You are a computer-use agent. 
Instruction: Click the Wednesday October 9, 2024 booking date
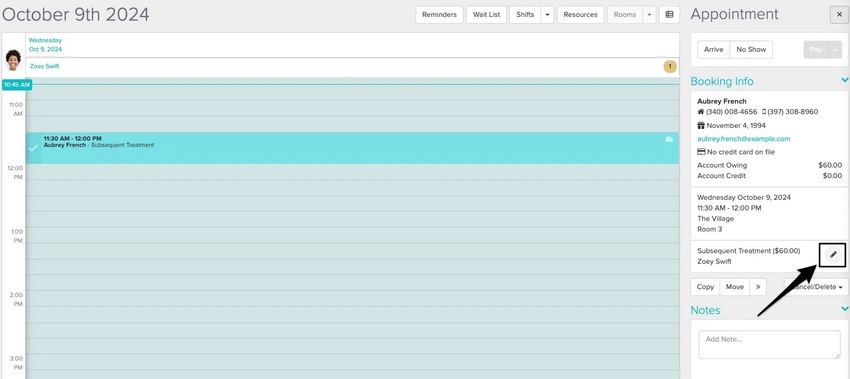pos(744,197)
